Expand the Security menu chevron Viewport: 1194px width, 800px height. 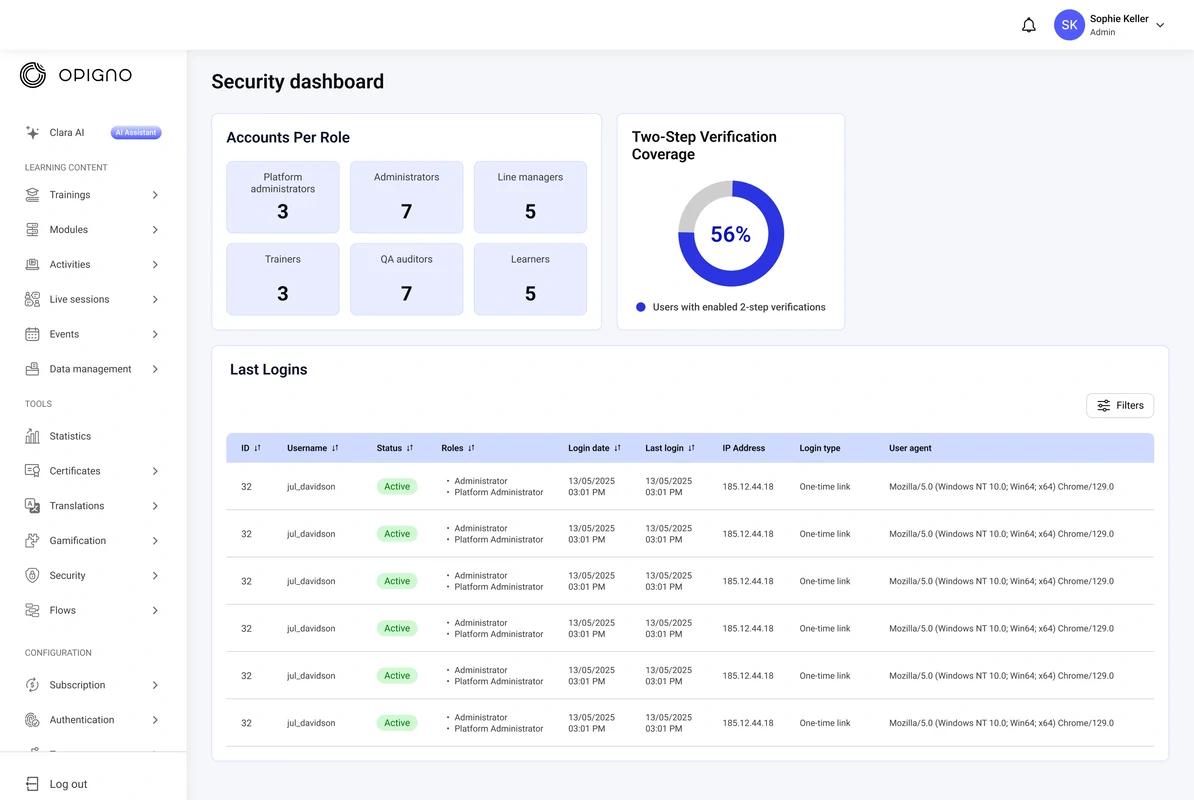[155, 575]
